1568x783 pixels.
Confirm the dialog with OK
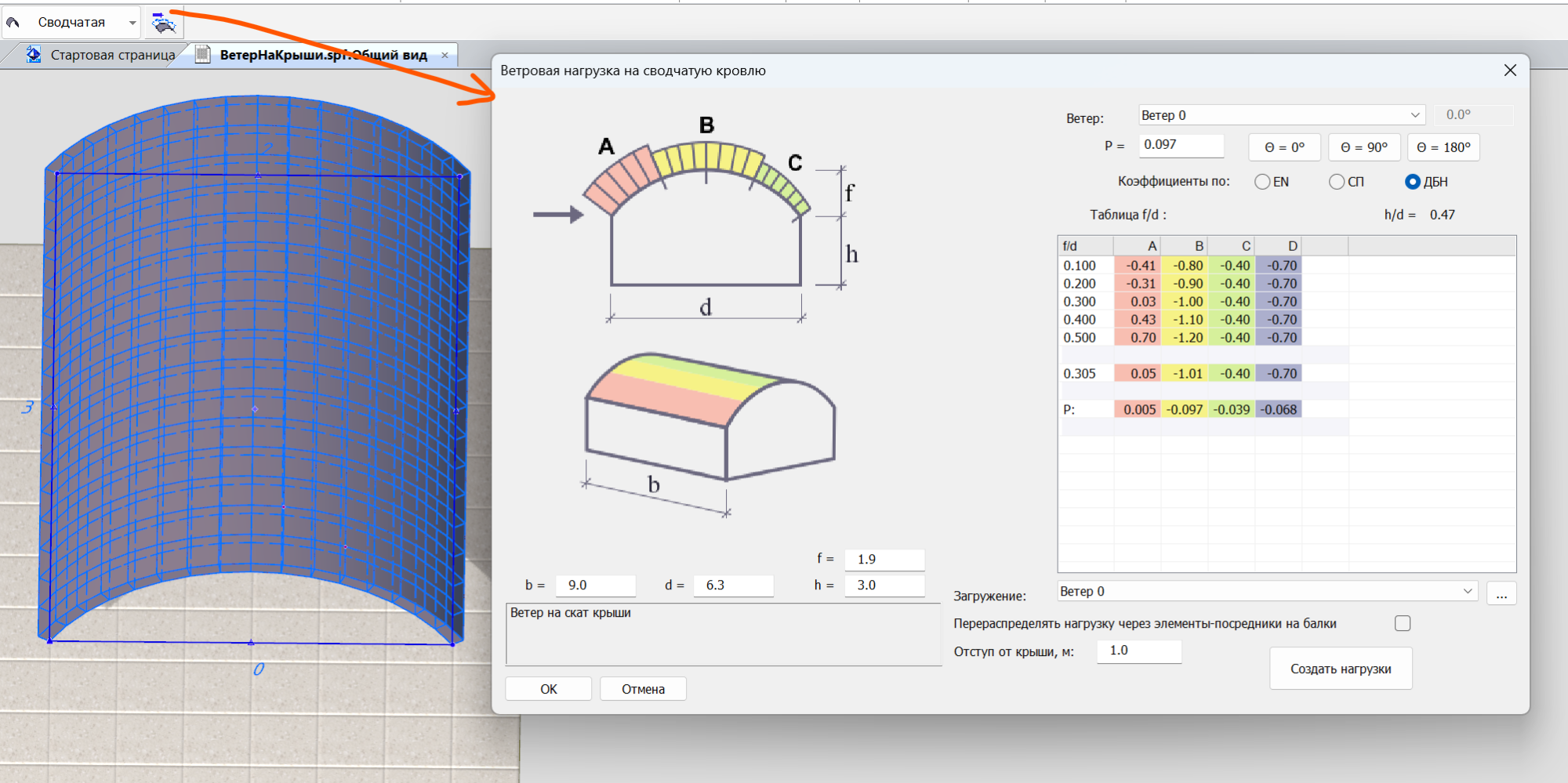pos(548,689)
